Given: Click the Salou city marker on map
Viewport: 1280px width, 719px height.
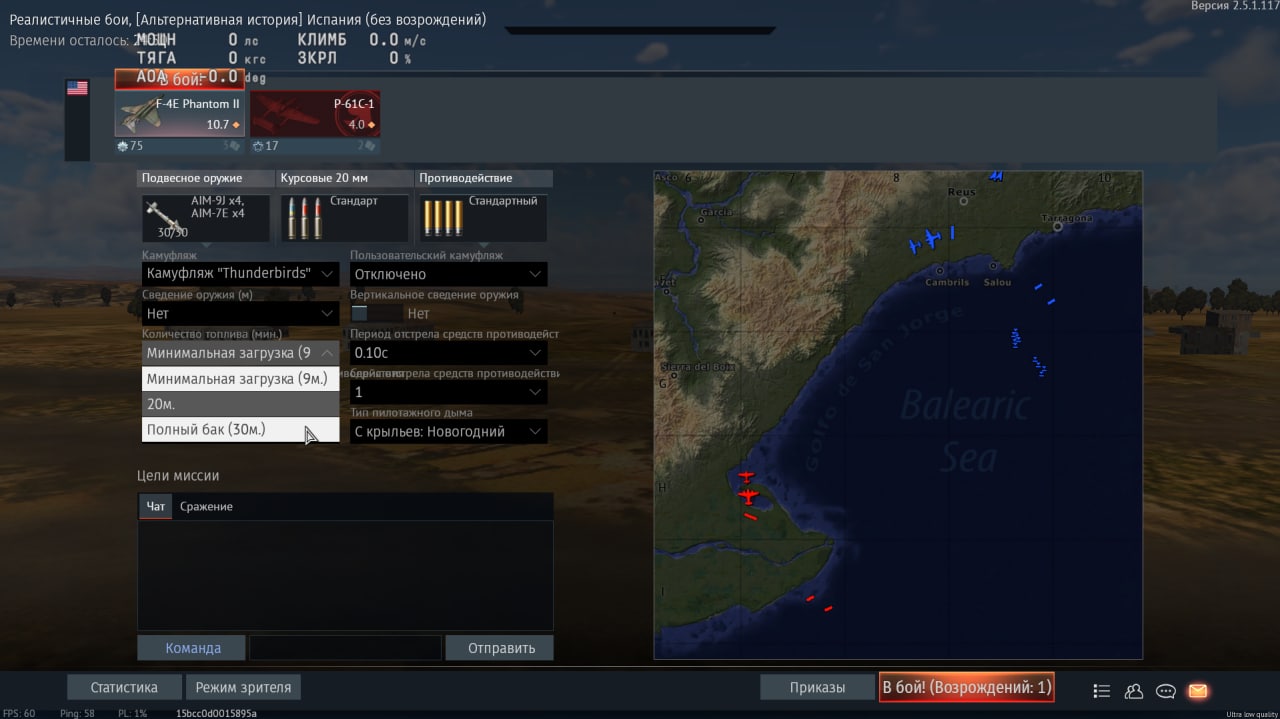Looking at the screenshot, I should coord(993,266).
